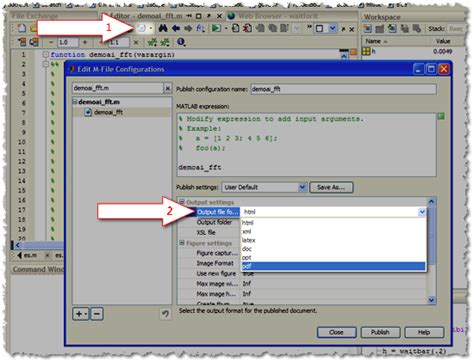This screenshot has height=362, width=474.
Task: Select the XSL file setting row
Action: click(x=206, y=232)
